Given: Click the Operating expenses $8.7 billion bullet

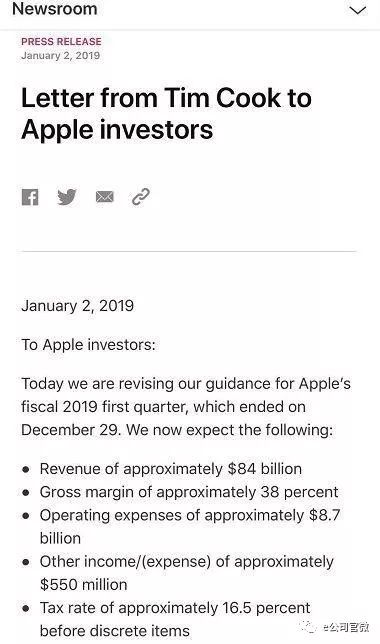Looking at the screenshot, I should click(x=190, y=526).
